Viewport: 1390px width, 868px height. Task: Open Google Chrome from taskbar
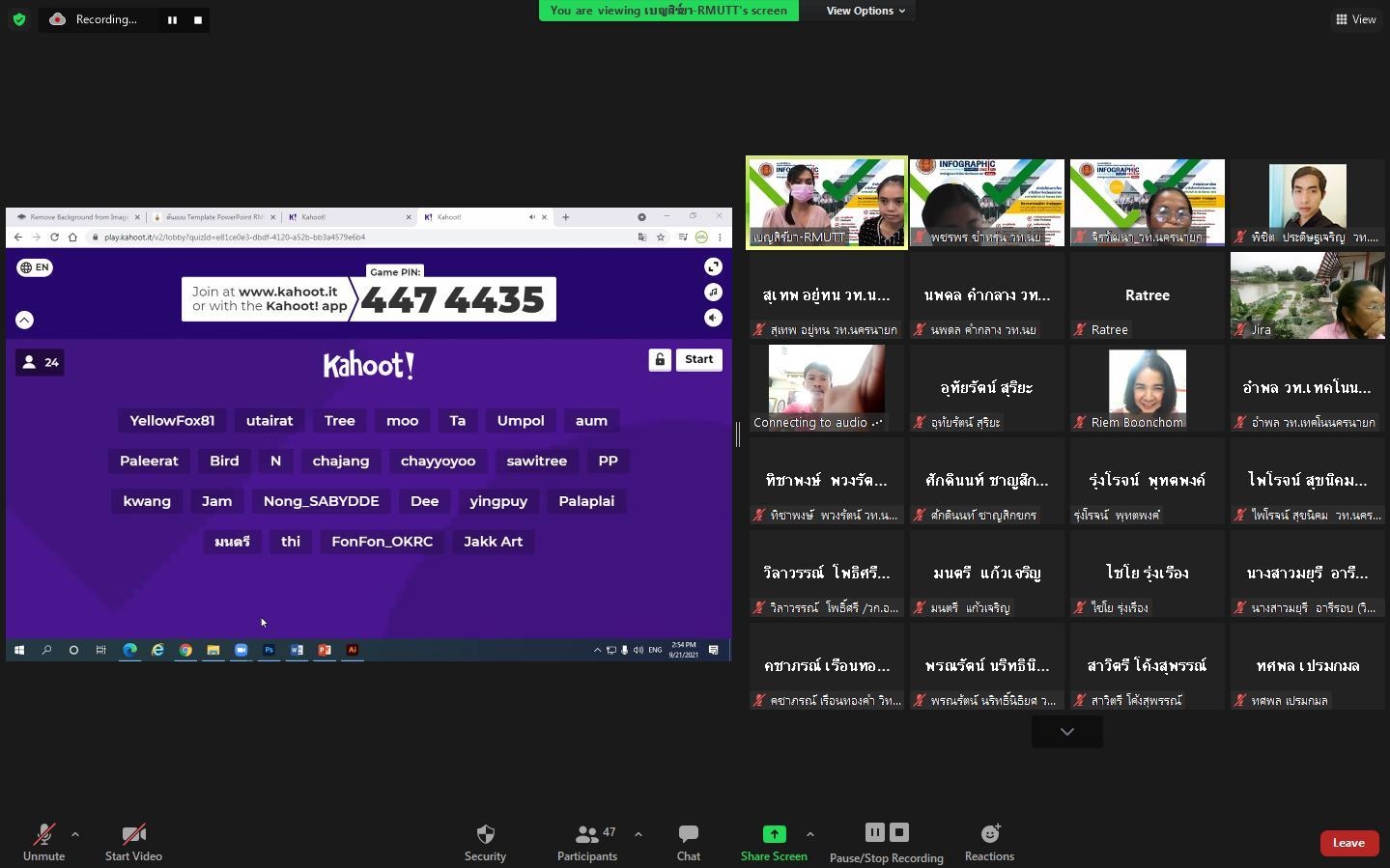(185, 650)
